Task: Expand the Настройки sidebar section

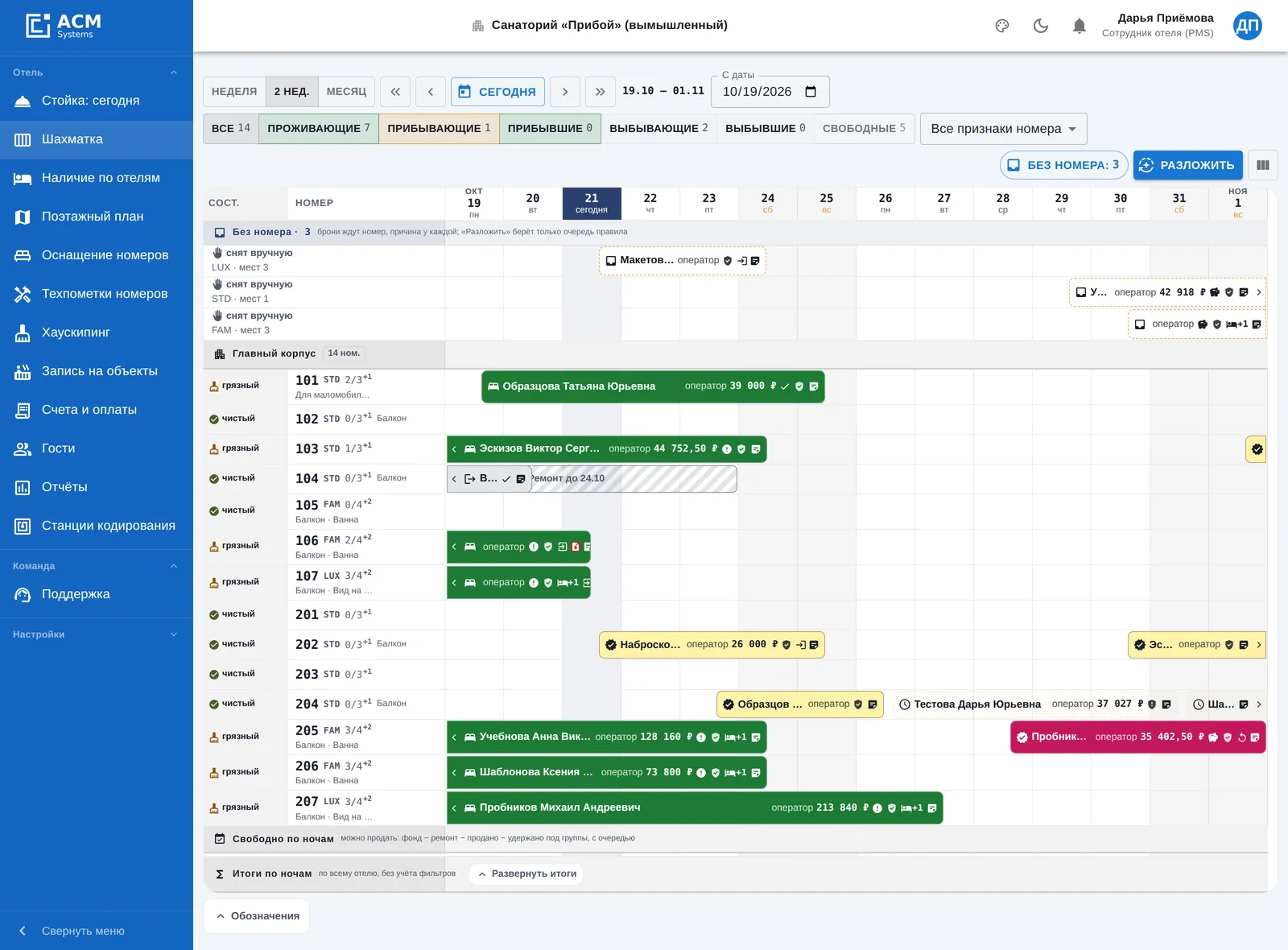Action: coord(97,634)
